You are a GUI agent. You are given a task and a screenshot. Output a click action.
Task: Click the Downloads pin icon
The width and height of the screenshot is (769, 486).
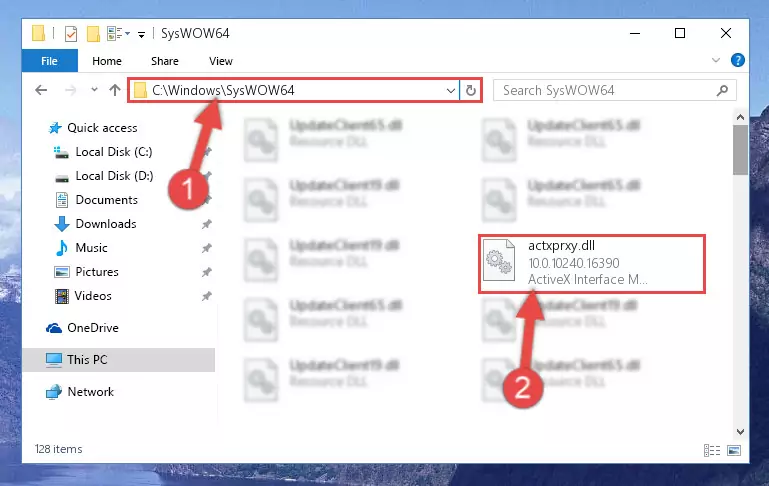coord(206,224)
